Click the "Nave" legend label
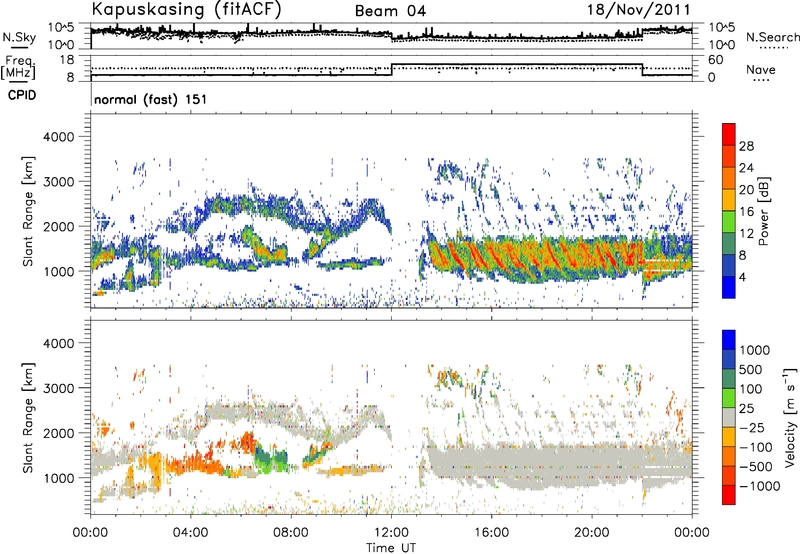The image size is (800, 554). click(760, 70)
